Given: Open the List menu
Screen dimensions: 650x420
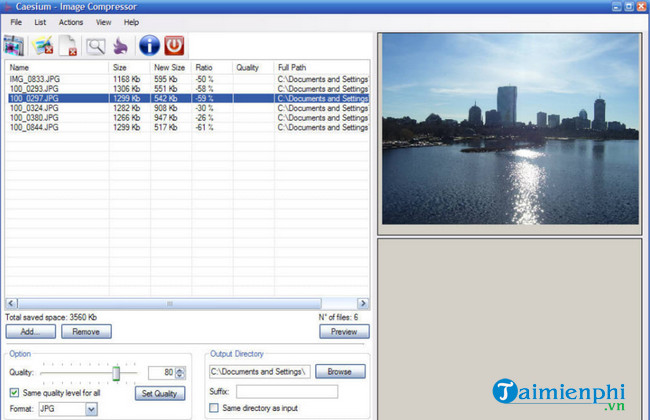Looking at the screenshot, I should [x=40, y=22].
